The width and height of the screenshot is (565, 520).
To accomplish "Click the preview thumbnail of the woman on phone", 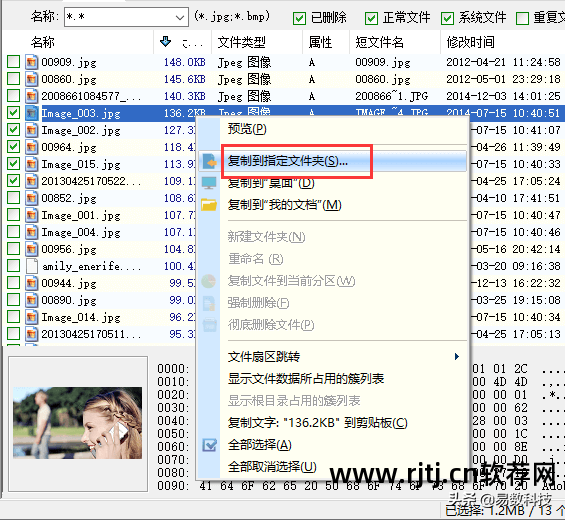I will 77,423.
